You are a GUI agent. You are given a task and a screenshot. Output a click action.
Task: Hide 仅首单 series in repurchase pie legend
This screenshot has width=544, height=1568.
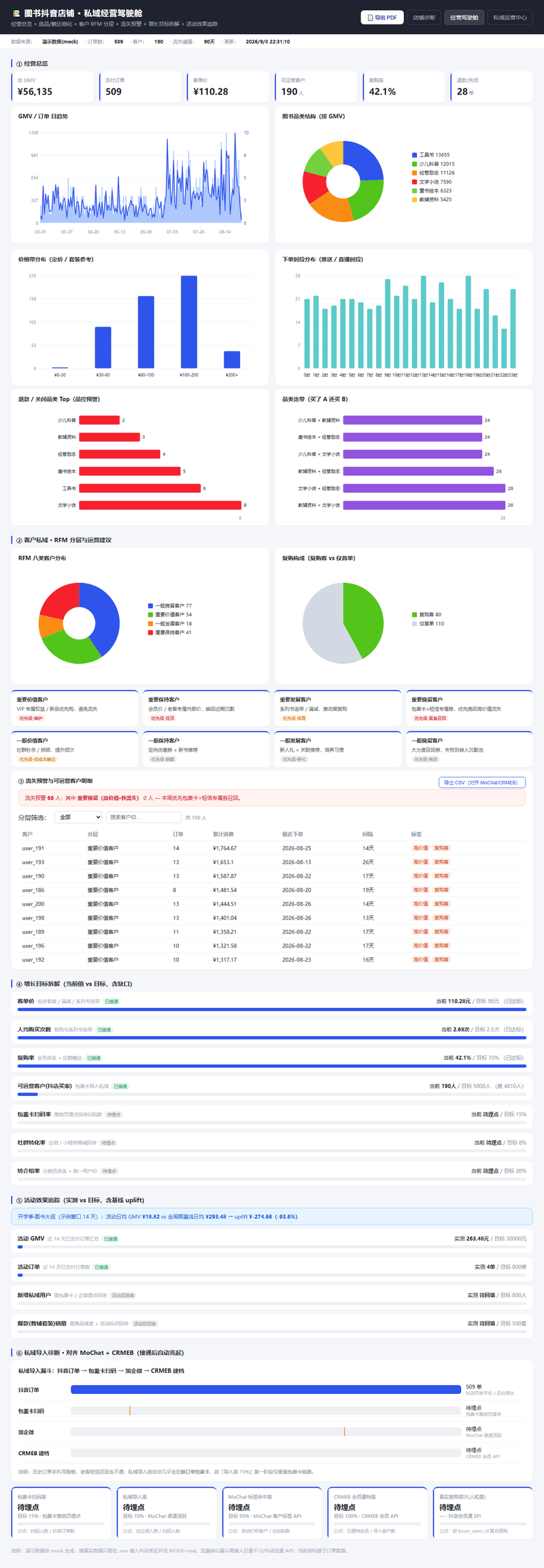click(428, 624)
